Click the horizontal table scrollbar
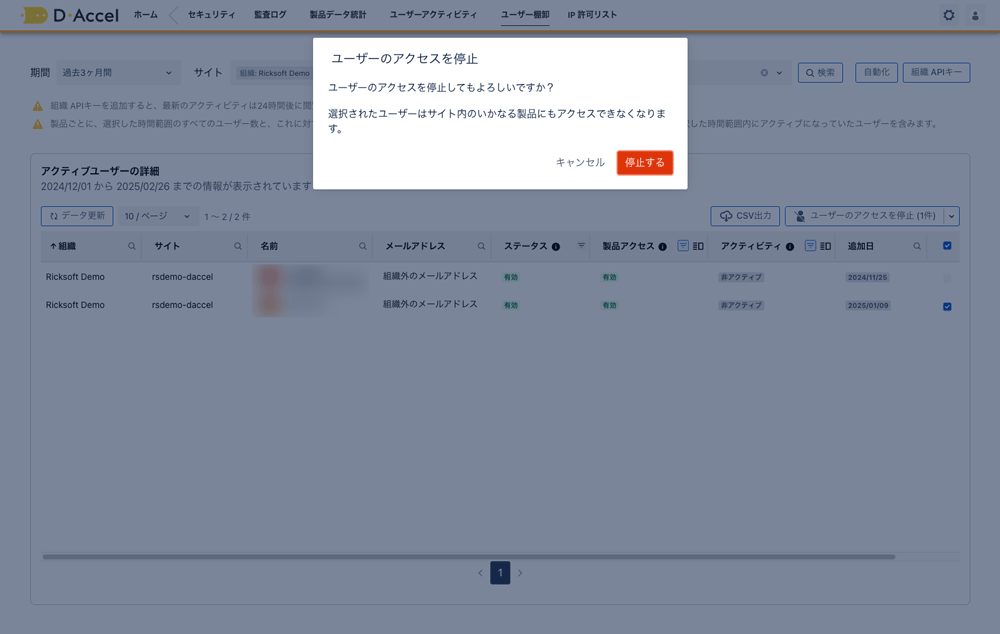 pos(469,557)
